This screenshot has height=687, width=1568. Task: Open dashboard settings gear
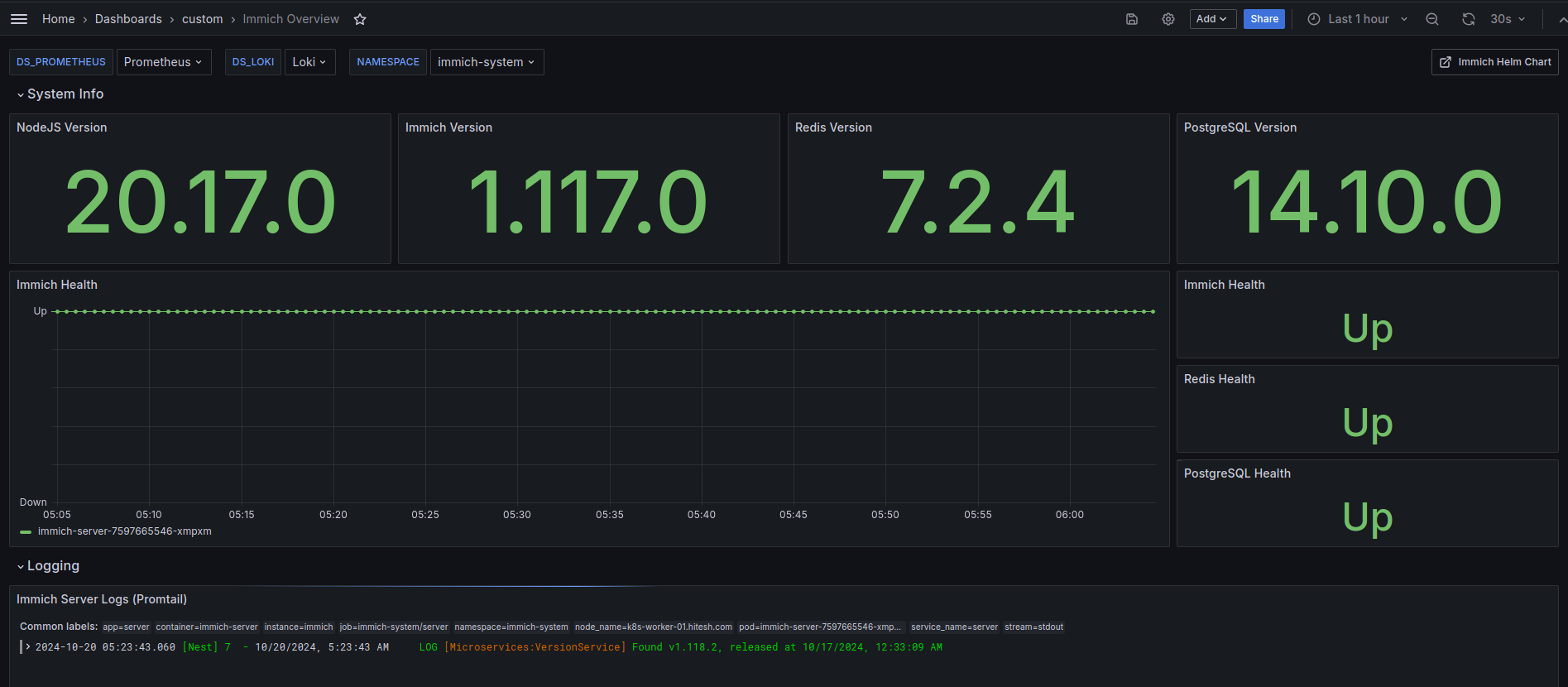click(1168, 19)
